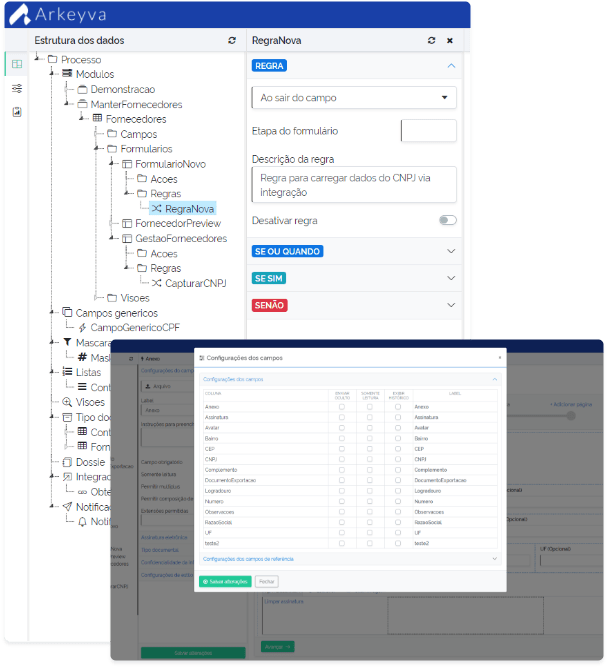Click the notification bell icon in the tree

[x=82, y=521]
